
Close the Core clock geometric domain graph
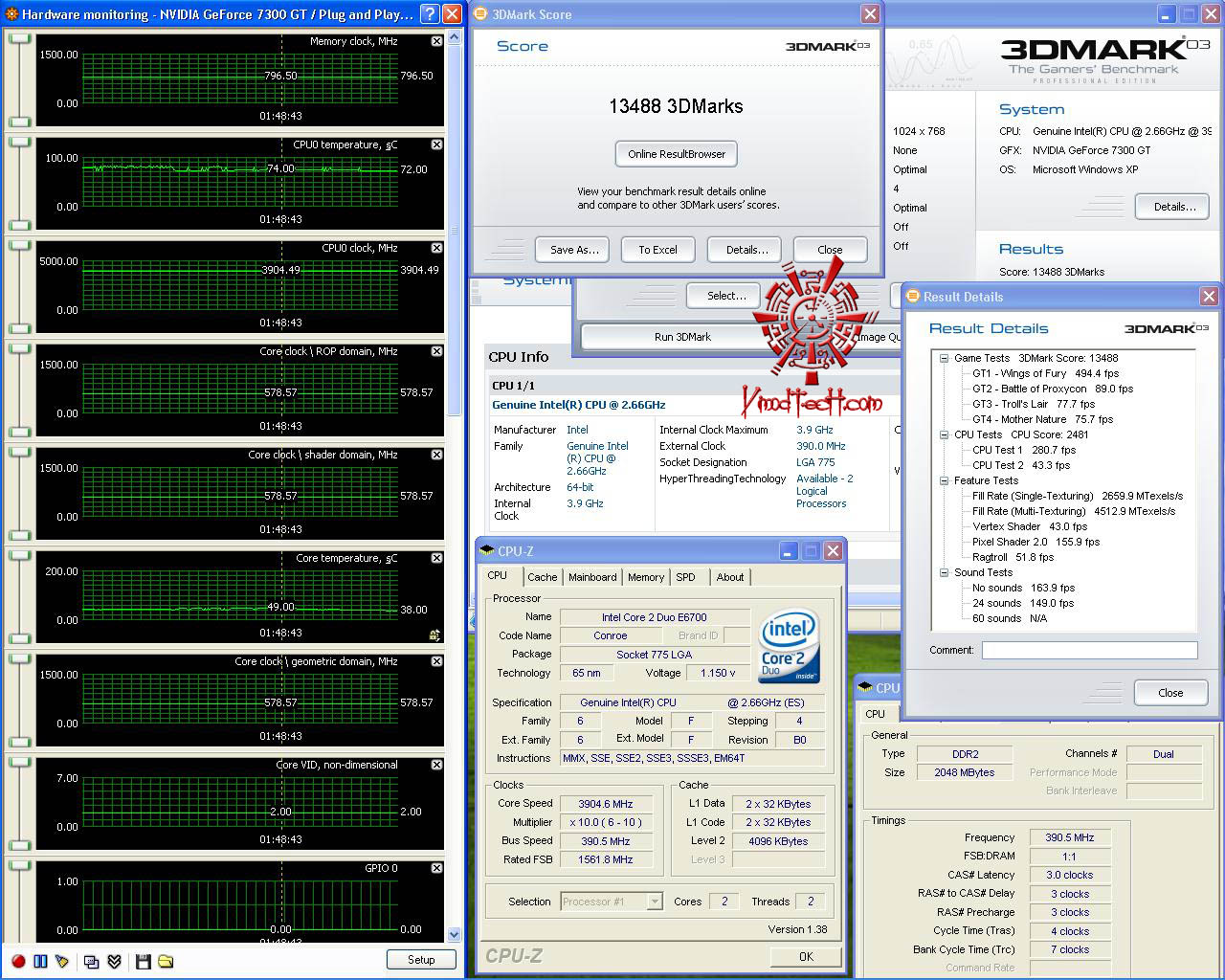[x=436, y=661]
